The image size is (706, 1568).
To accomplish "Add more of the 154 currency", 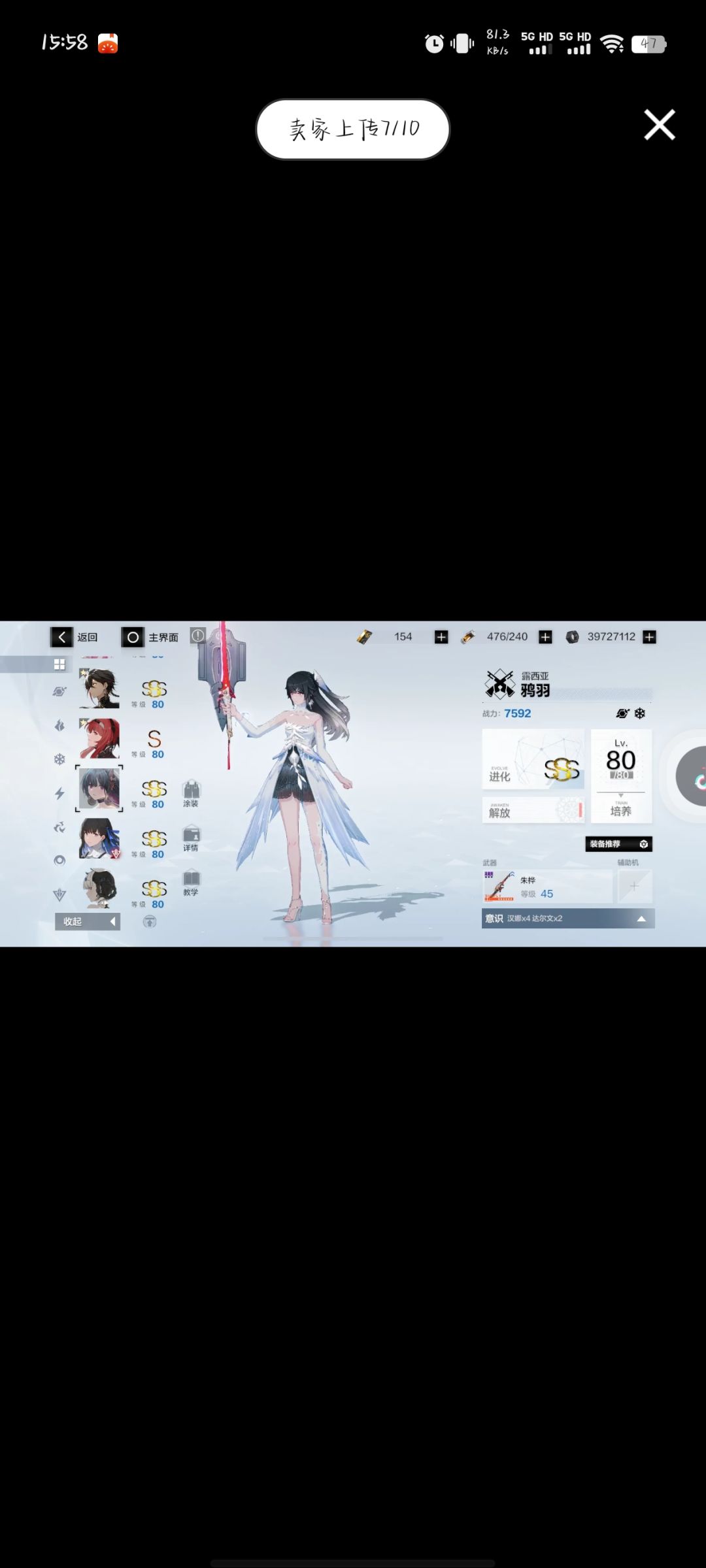I will [x=441, y=637].
